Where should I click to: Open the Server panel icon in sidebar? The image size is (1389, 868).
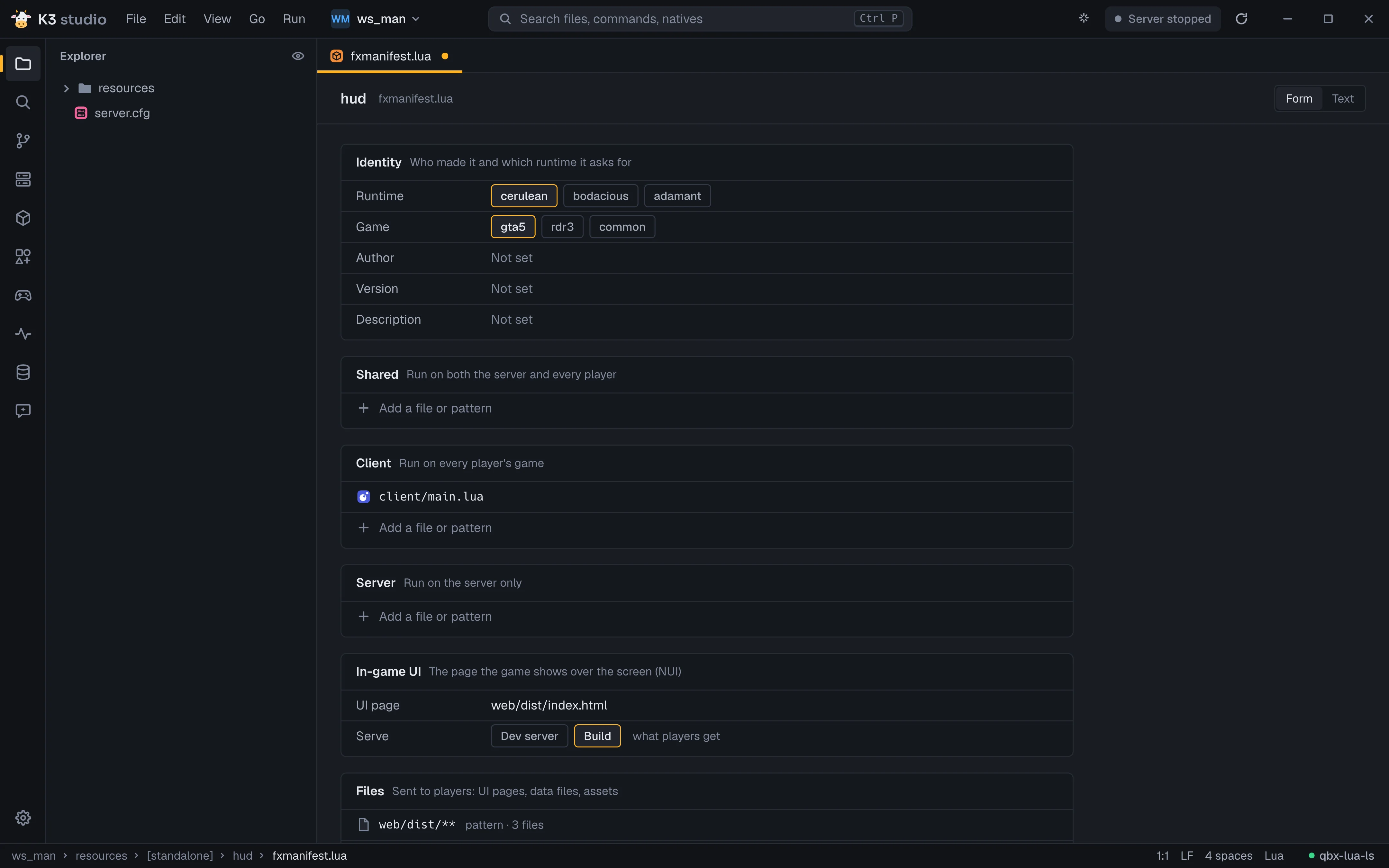(23, 179)
